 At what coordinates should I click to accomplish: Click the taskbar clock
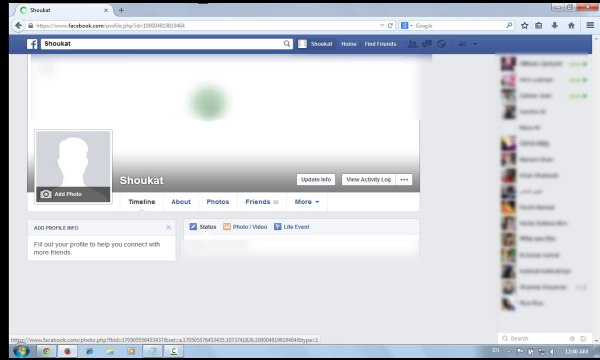coord(576,351)
